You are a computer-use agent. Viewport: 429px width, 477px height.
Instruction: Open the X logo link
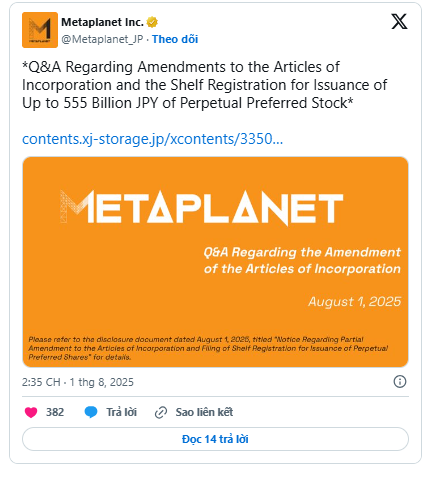click(399, 22)
